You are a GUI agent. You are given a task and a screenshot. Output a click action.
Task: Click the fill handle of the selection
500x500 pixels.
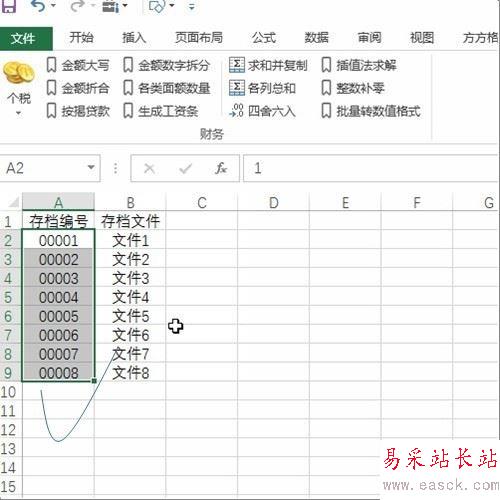(x=94, y=380)
